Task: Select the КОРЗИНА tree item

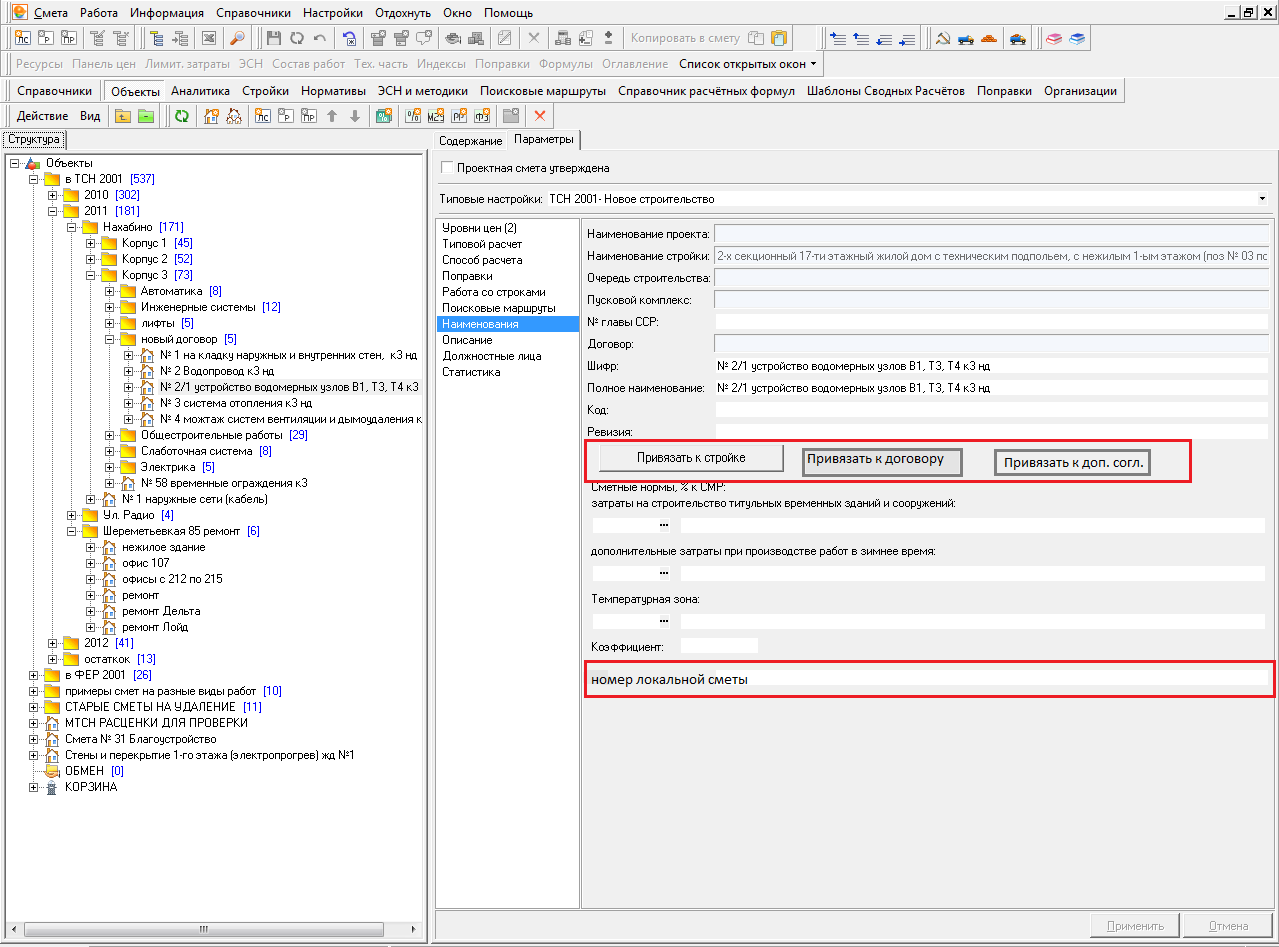Action: pyautogui.click(x=91, y=787)
